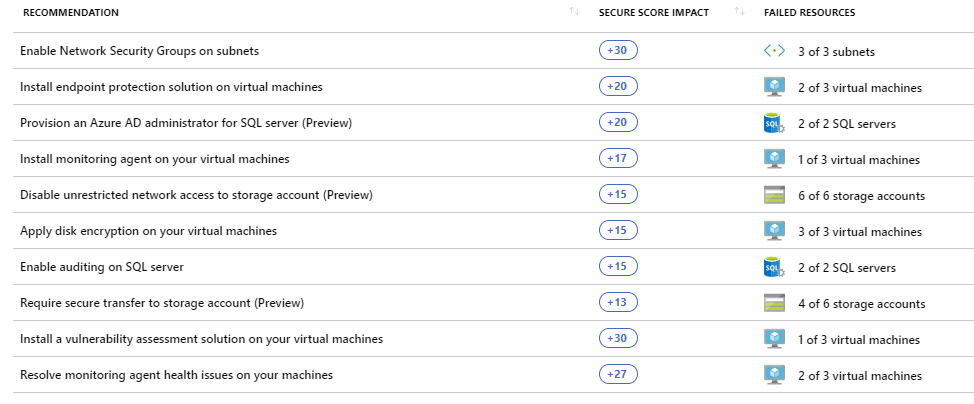The height and width of the screenshot is (404, 974).
Task: Select Apply disk encryption on your virtual machines
Action: [148, 231]
